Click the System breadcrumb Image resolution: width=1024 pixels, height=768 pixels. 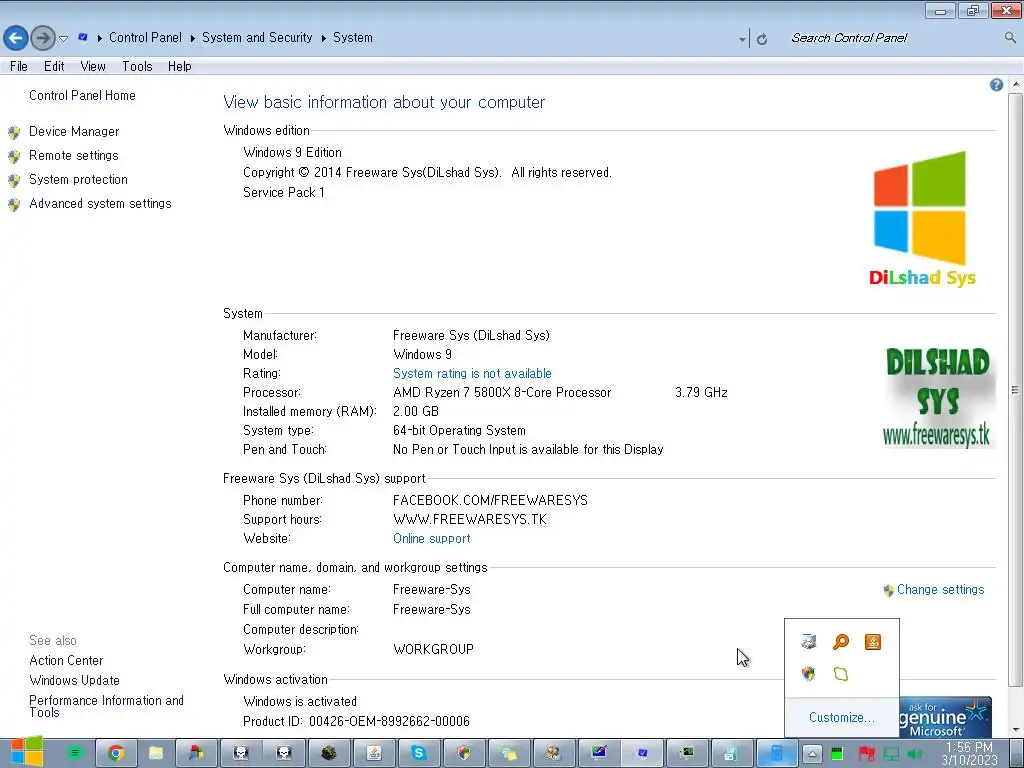pyautogui.click(x=353, y=38)
